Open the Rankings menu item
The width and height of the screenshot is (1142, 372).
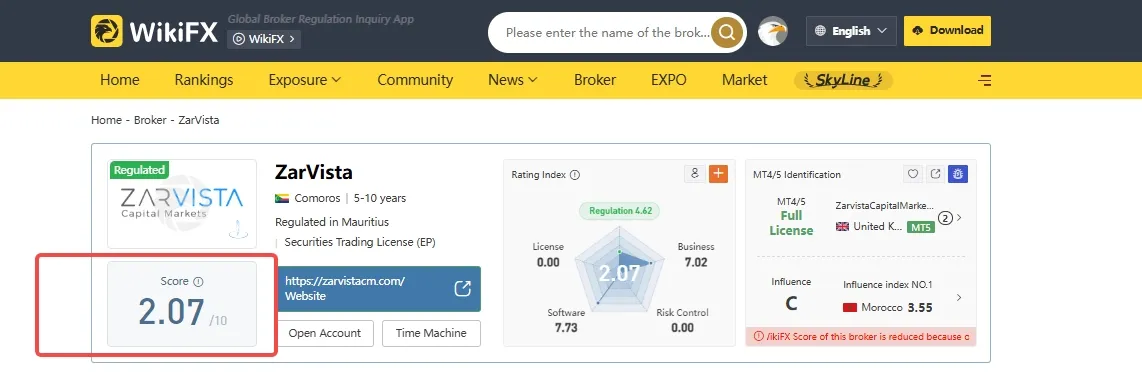point(204,80)
